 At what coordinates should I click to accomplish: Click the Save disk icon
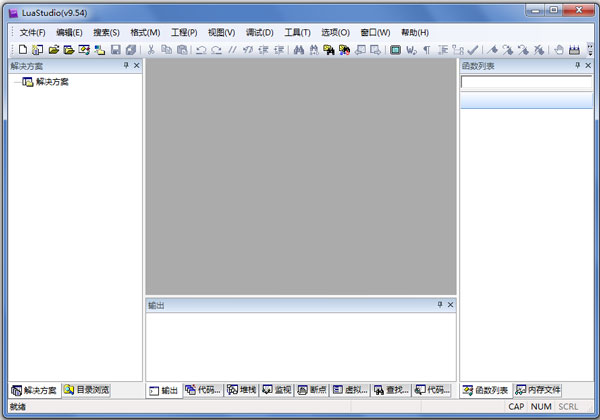(x=116, y=50)
